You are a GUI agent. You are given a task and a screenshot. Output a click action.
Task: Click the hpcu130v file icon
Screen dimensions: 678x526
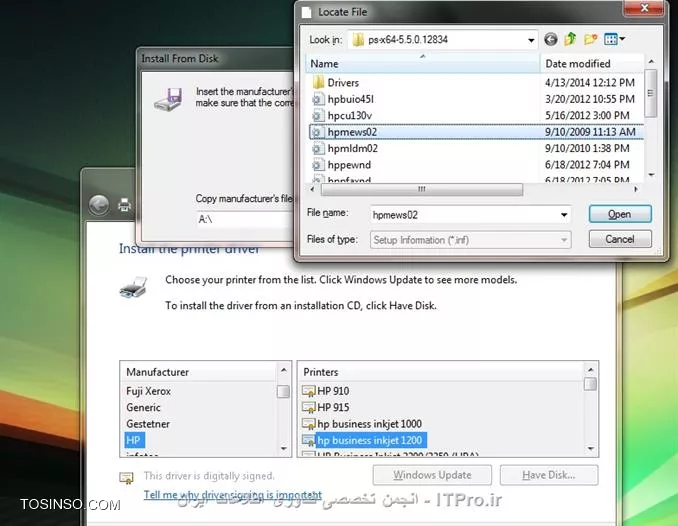[318, 115]
